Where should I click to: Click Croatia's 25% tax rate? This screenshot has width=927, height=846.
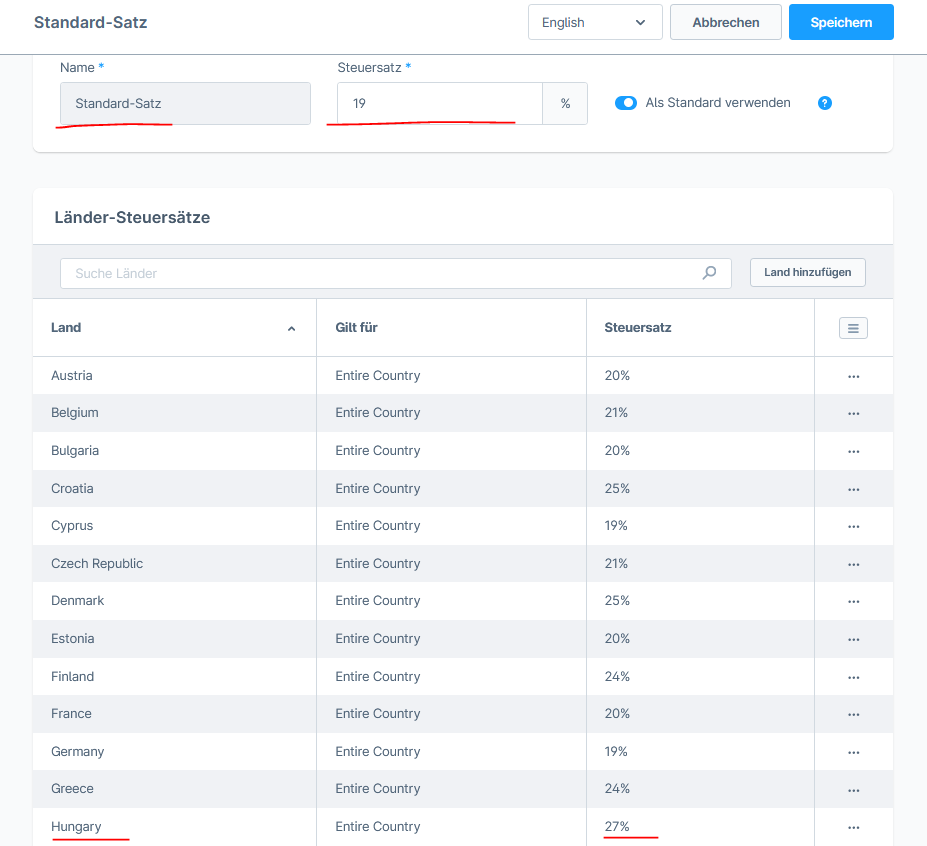[x=617, y=488]
